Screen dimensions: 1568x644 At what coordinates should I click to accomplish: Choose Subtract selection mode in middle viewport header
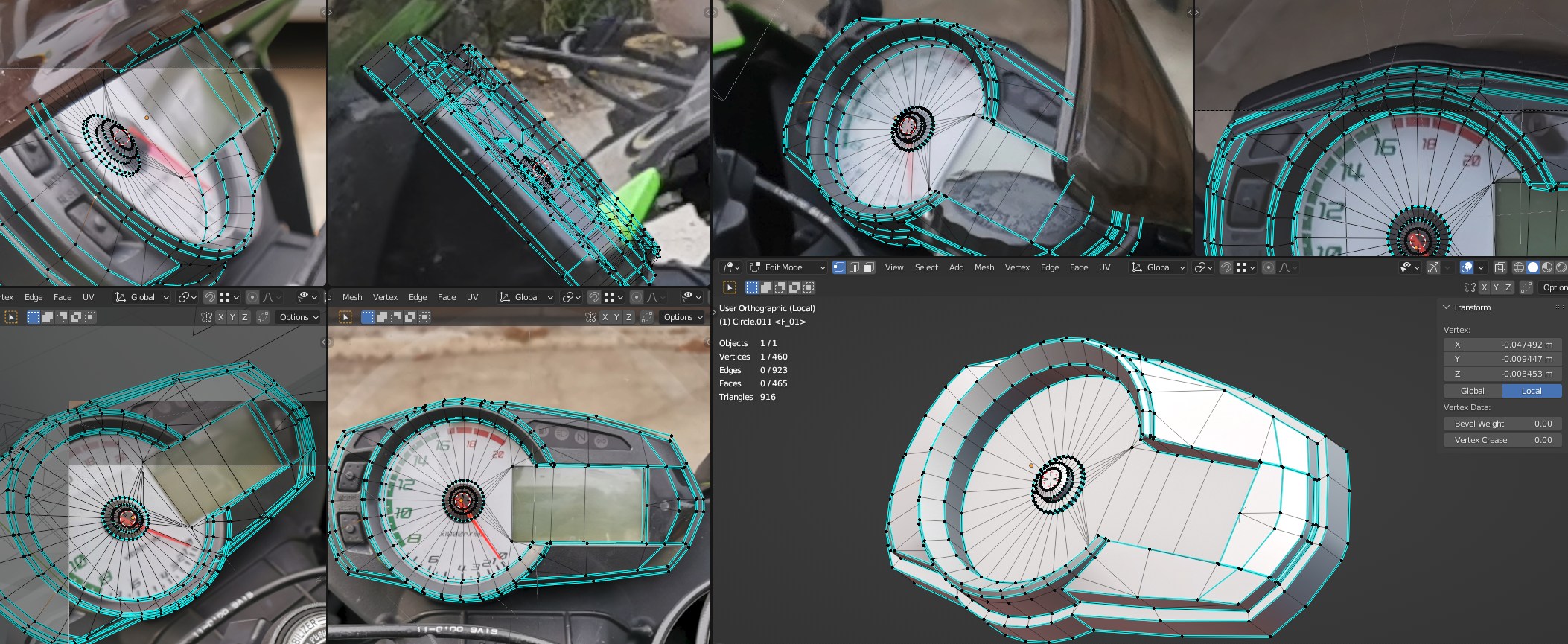(396, 317)
